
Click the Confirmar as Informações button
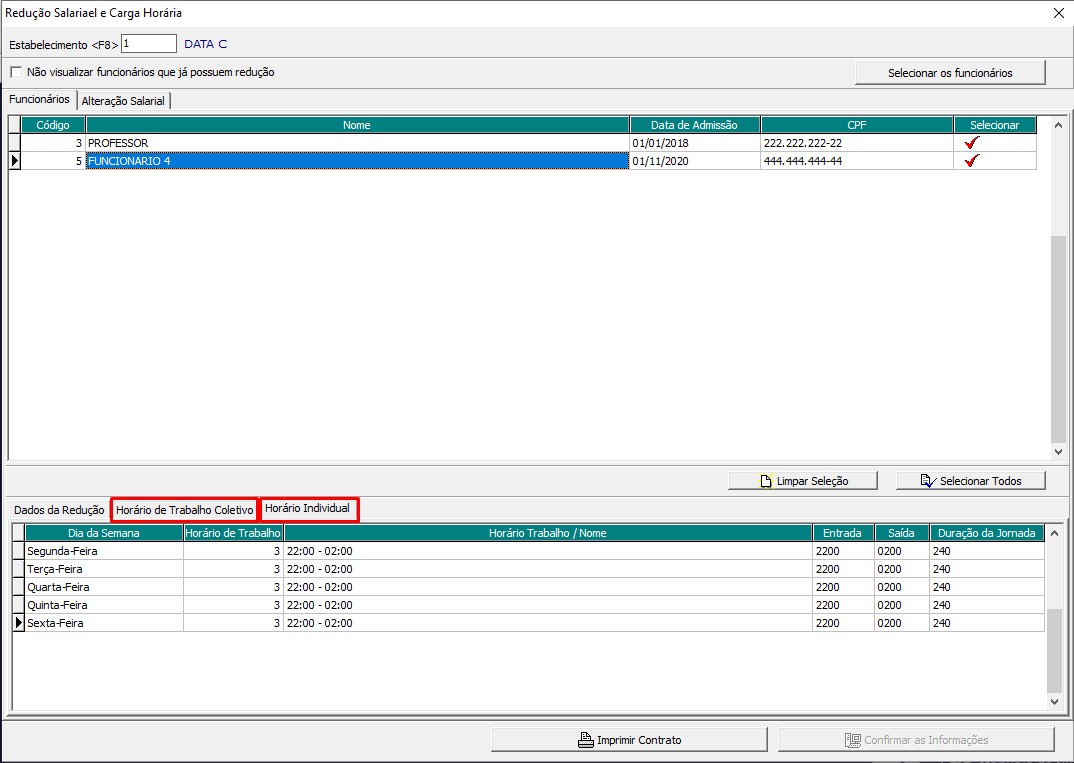point(916,740)
